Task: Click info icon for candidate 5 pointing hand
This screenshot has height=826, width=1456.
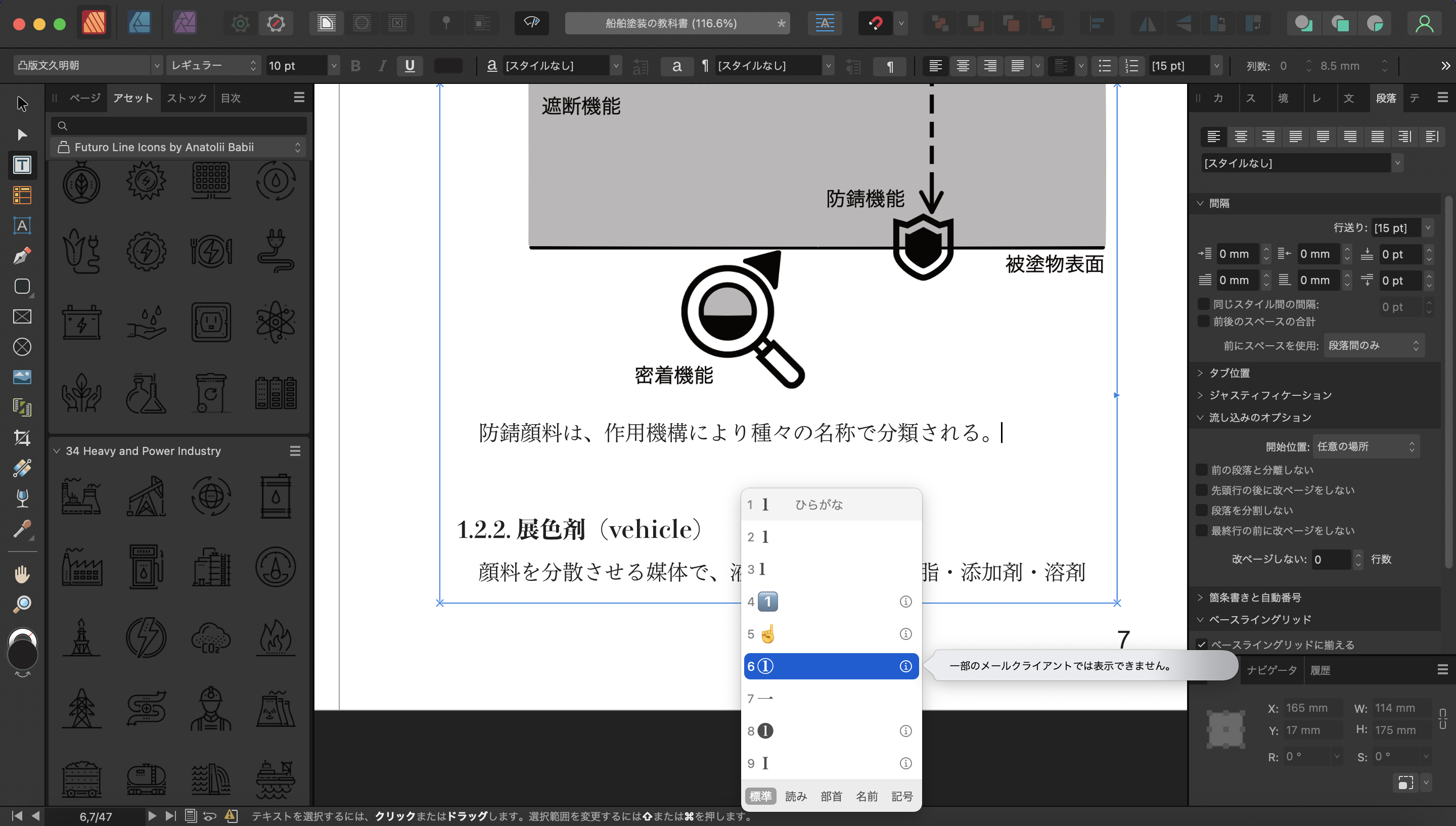Action: [x=906, y=634]
